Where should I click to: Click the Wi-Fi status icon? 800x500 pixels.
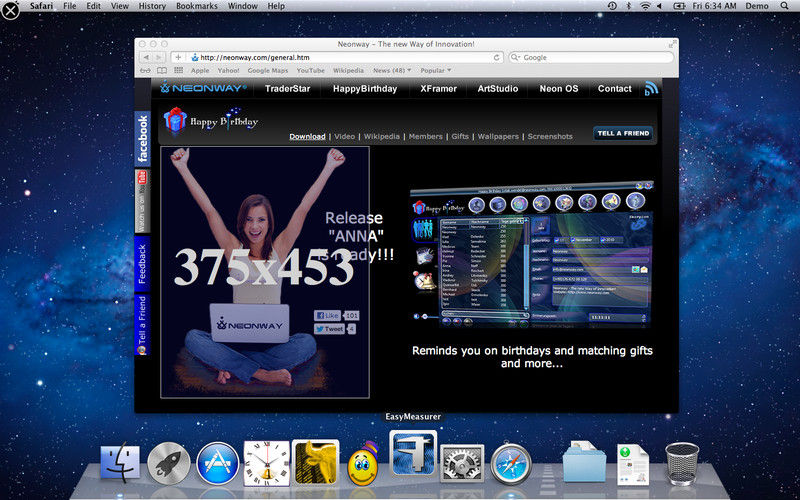[645, 6]
